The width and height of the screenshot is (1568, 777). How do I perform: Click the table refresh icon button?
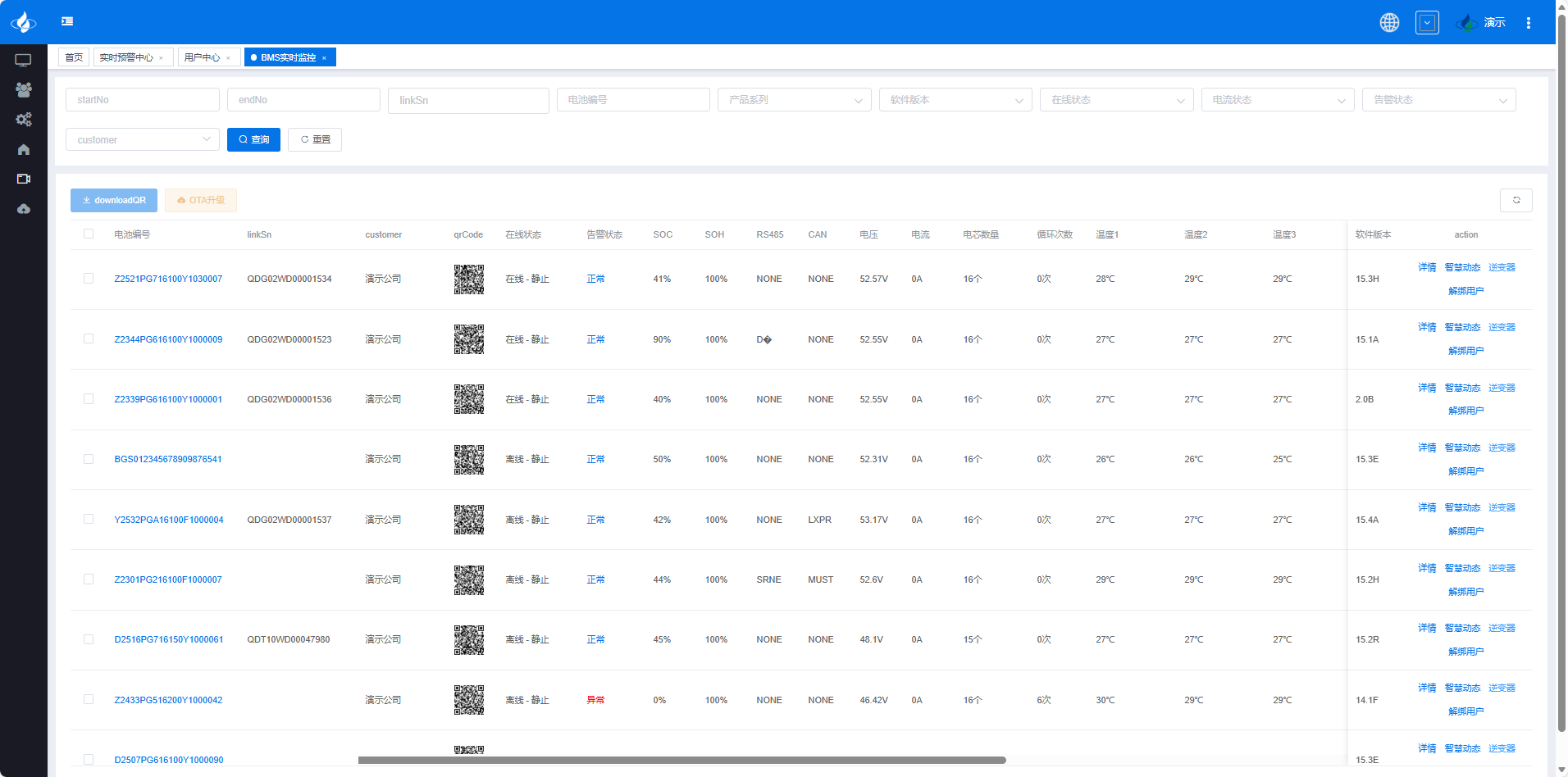point(1516,200)
